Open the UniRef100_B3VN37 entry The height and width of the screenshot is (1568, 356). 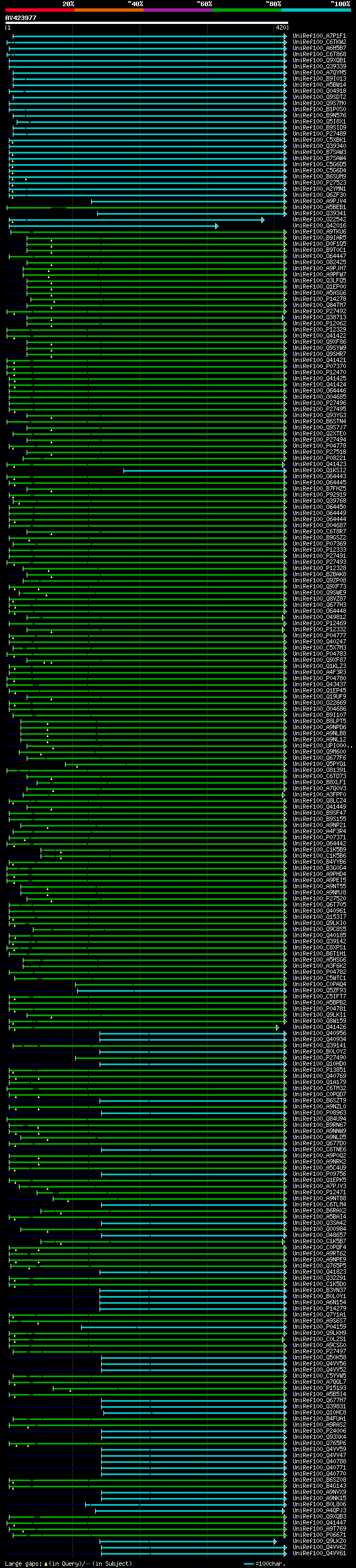coord(319,1290)
